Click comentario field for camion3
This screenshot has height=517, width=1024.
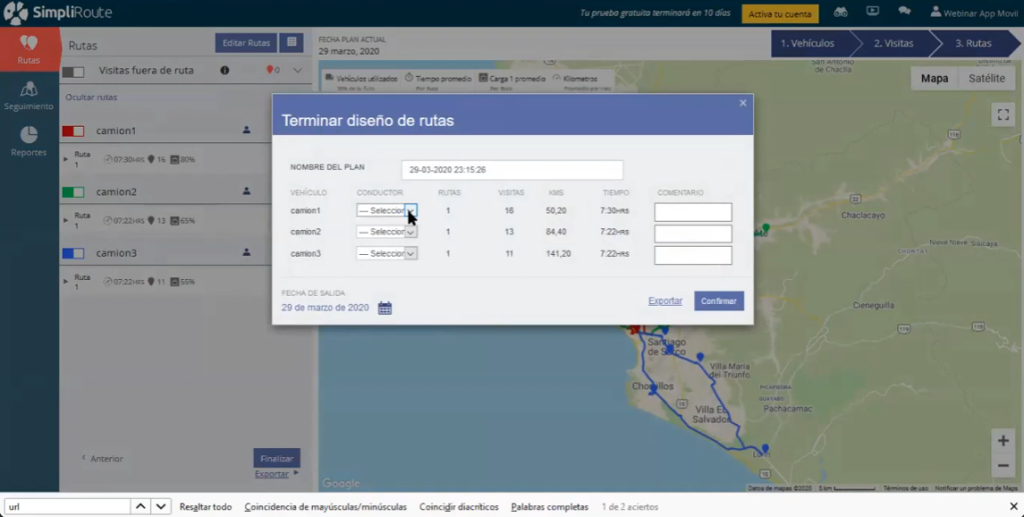click(x=693, y=255)
